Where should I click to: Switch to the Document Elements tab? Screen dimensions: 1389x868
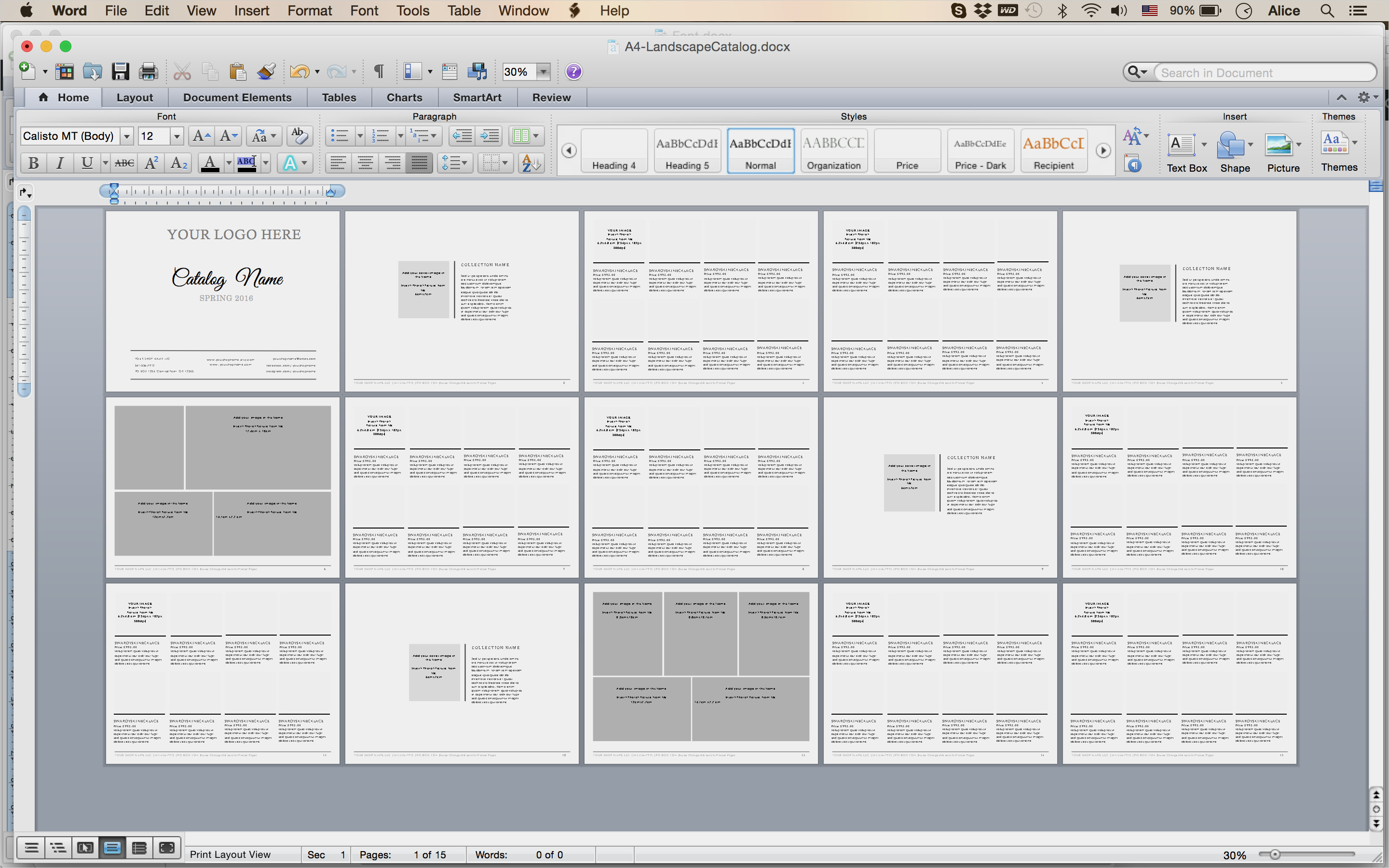[237, 97]
